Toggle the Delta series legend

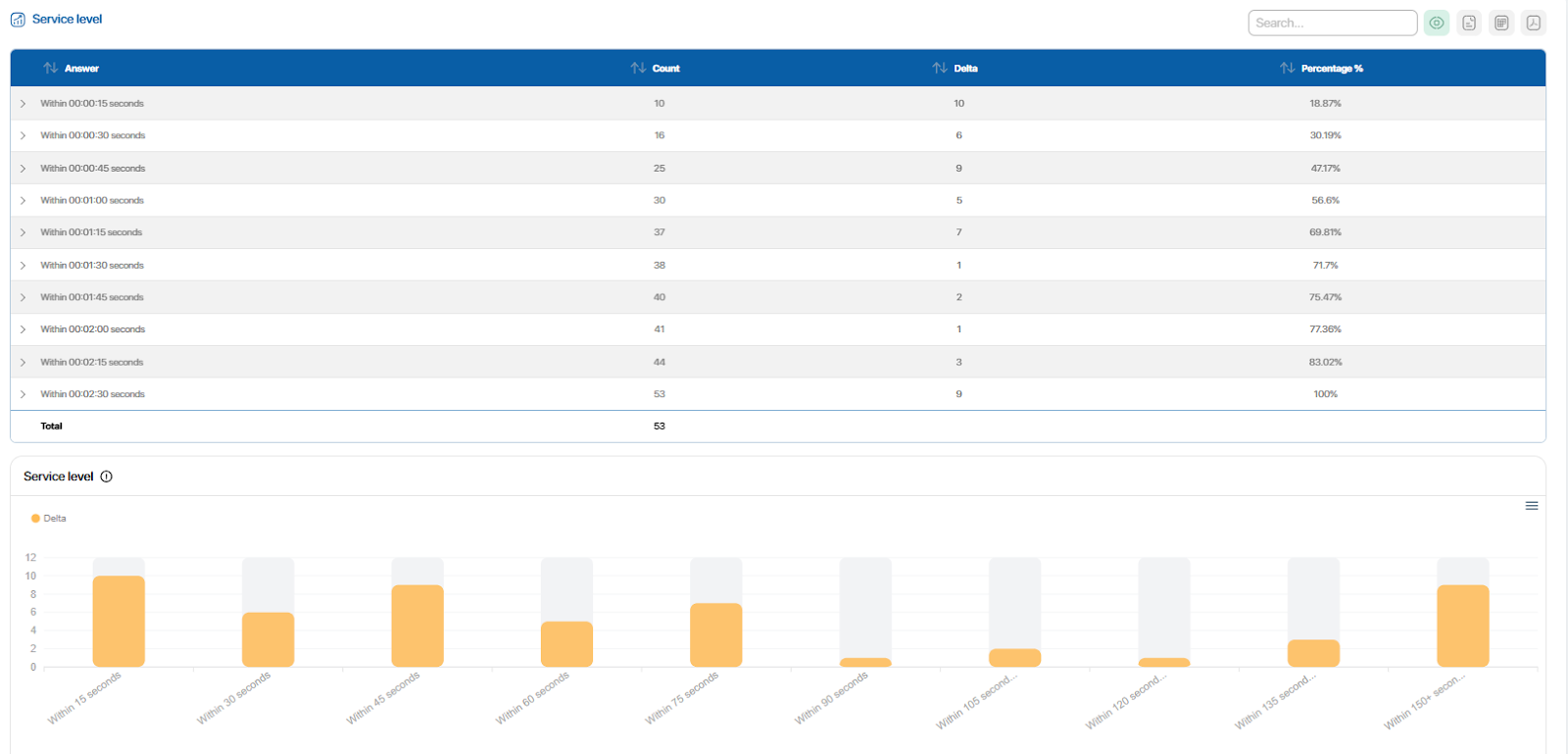click(x=49, y=519)
